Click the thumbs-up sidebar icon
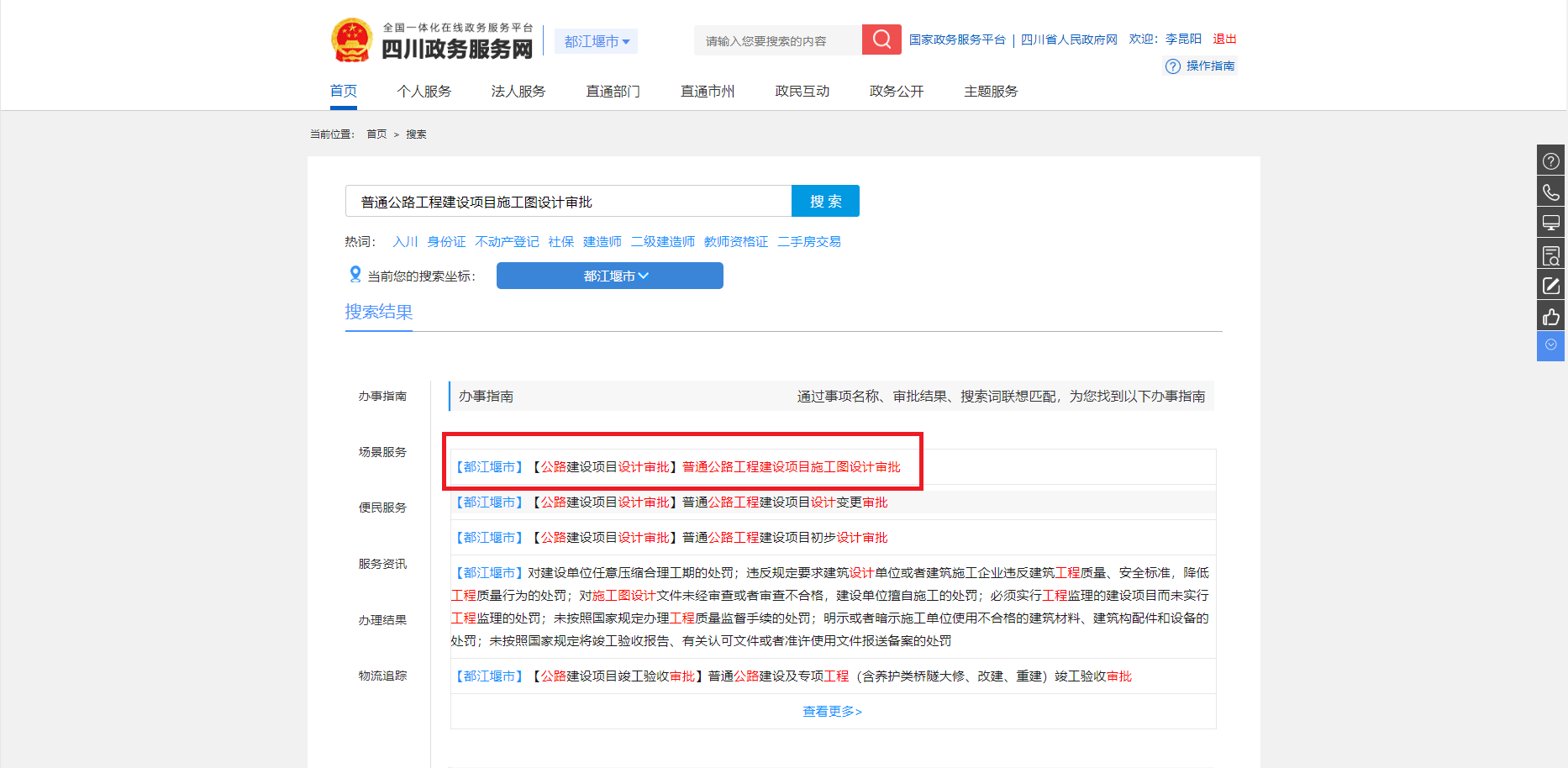The image size is (1568, 768). click(1550, 316)
